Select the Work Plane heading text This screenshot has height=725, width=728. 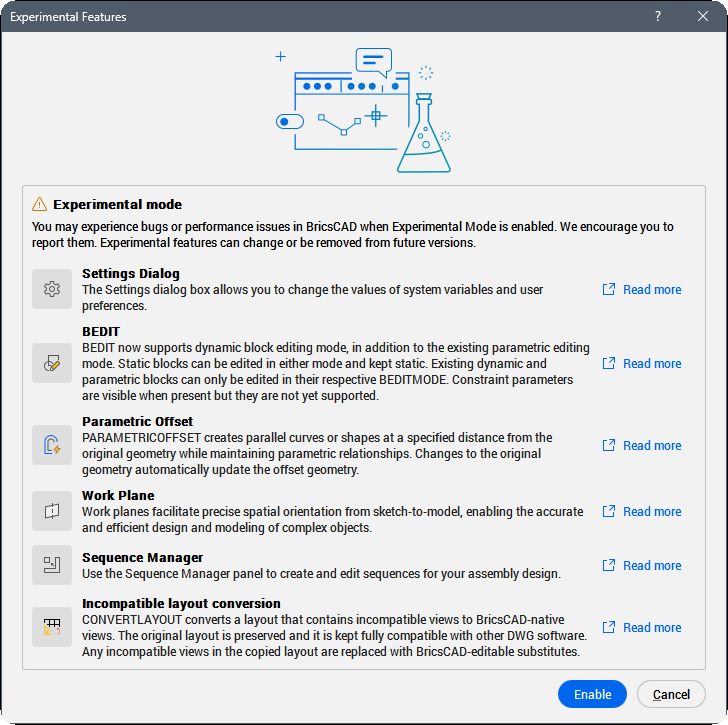point(118,496)
